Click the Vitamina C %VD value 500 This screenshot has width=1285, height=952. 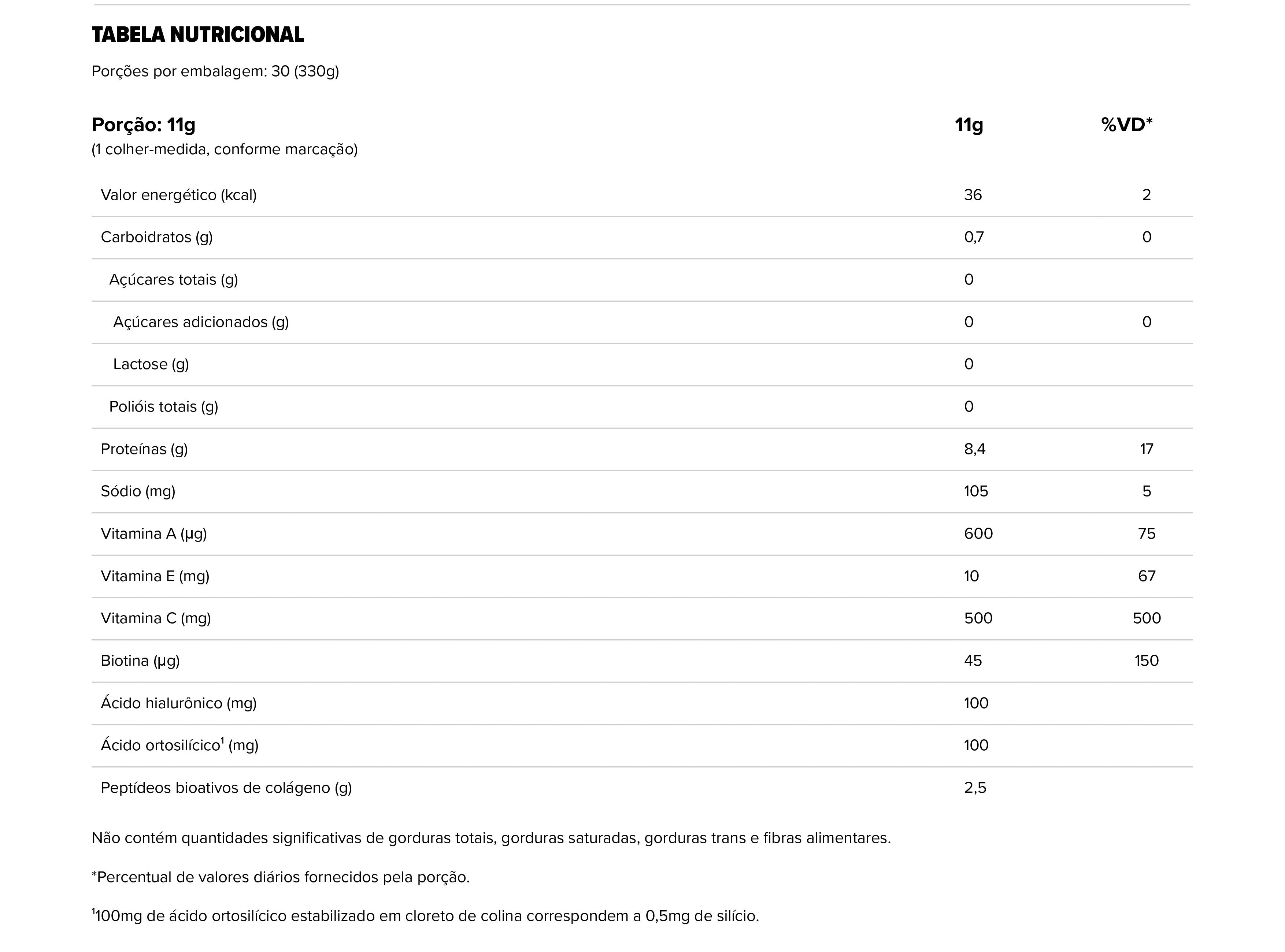pos(1147,618)
